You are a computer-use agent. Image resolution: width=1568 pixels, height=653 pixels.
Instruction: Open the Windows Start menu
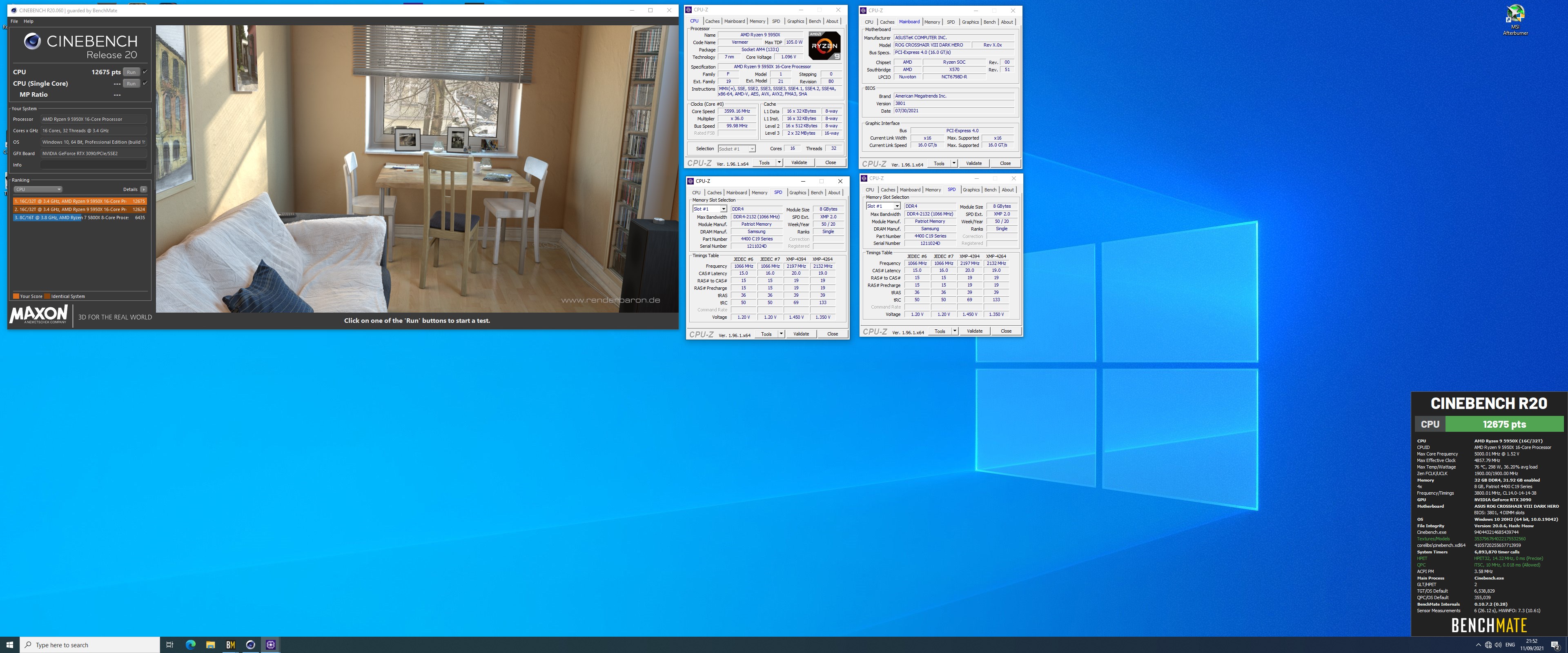click(x=10, y=644)
